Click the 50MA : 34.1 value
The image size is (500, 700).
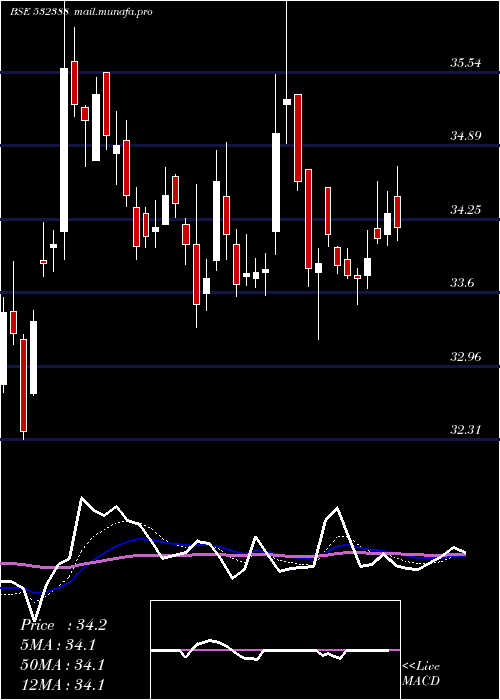click(63, 665)
